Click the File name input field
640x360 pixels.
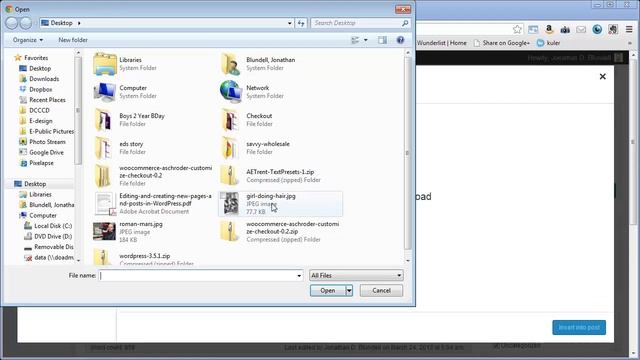[198, 276]
